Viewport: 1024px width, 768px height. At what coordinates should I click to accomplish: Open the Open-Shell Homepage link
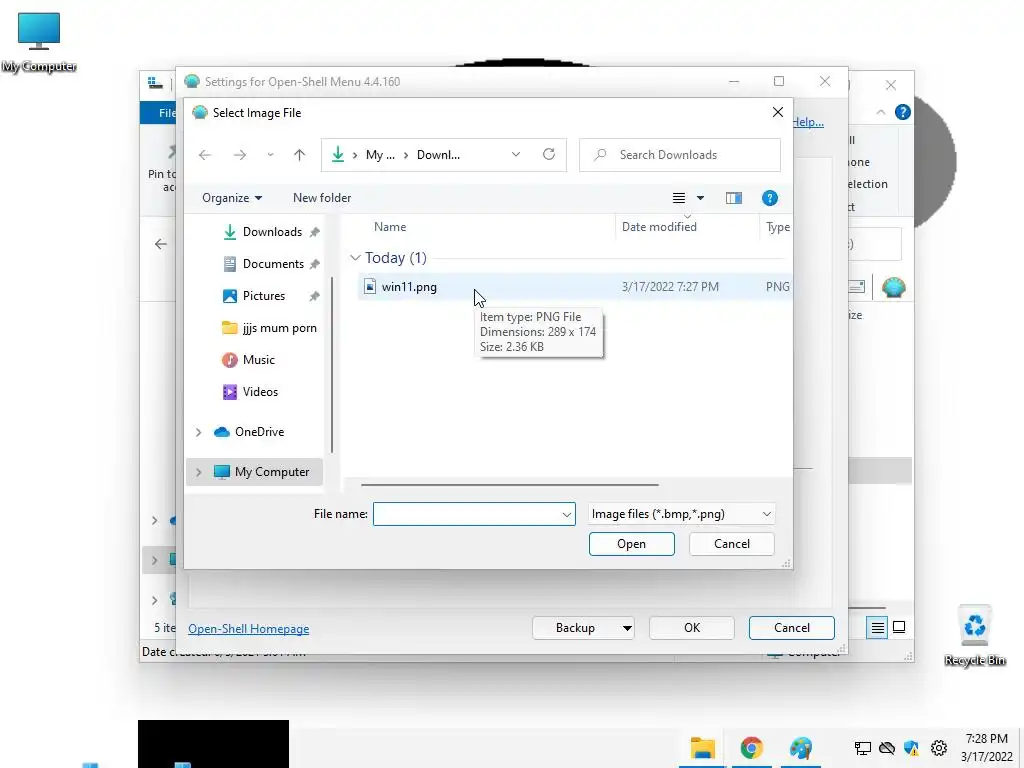[248, 629]
